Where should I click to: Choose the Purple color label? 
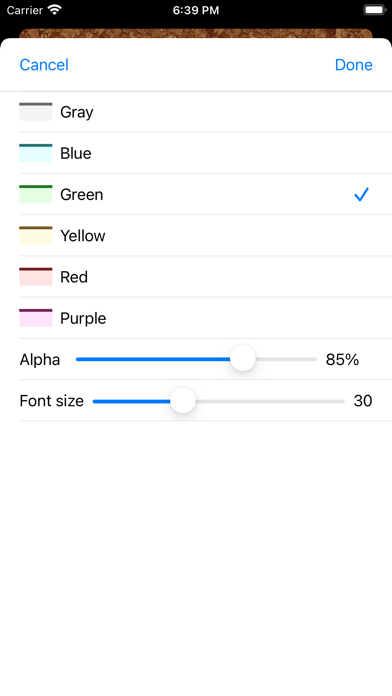tap(83, 319)
